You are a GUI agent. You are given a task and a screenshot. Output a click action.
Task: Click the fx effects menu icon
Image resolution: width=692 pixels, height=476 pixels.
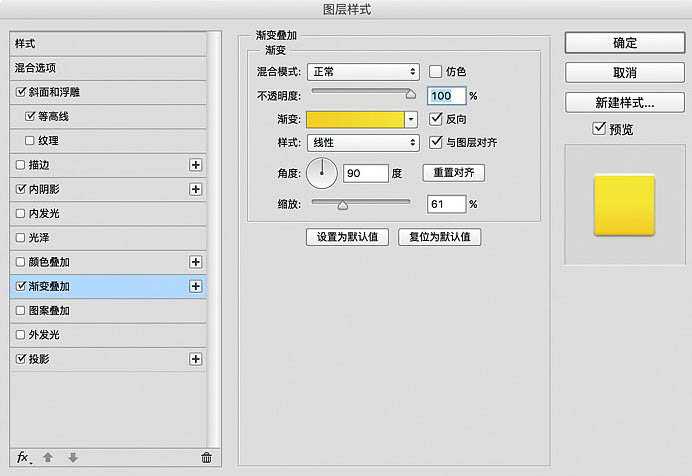coord(24,457)
